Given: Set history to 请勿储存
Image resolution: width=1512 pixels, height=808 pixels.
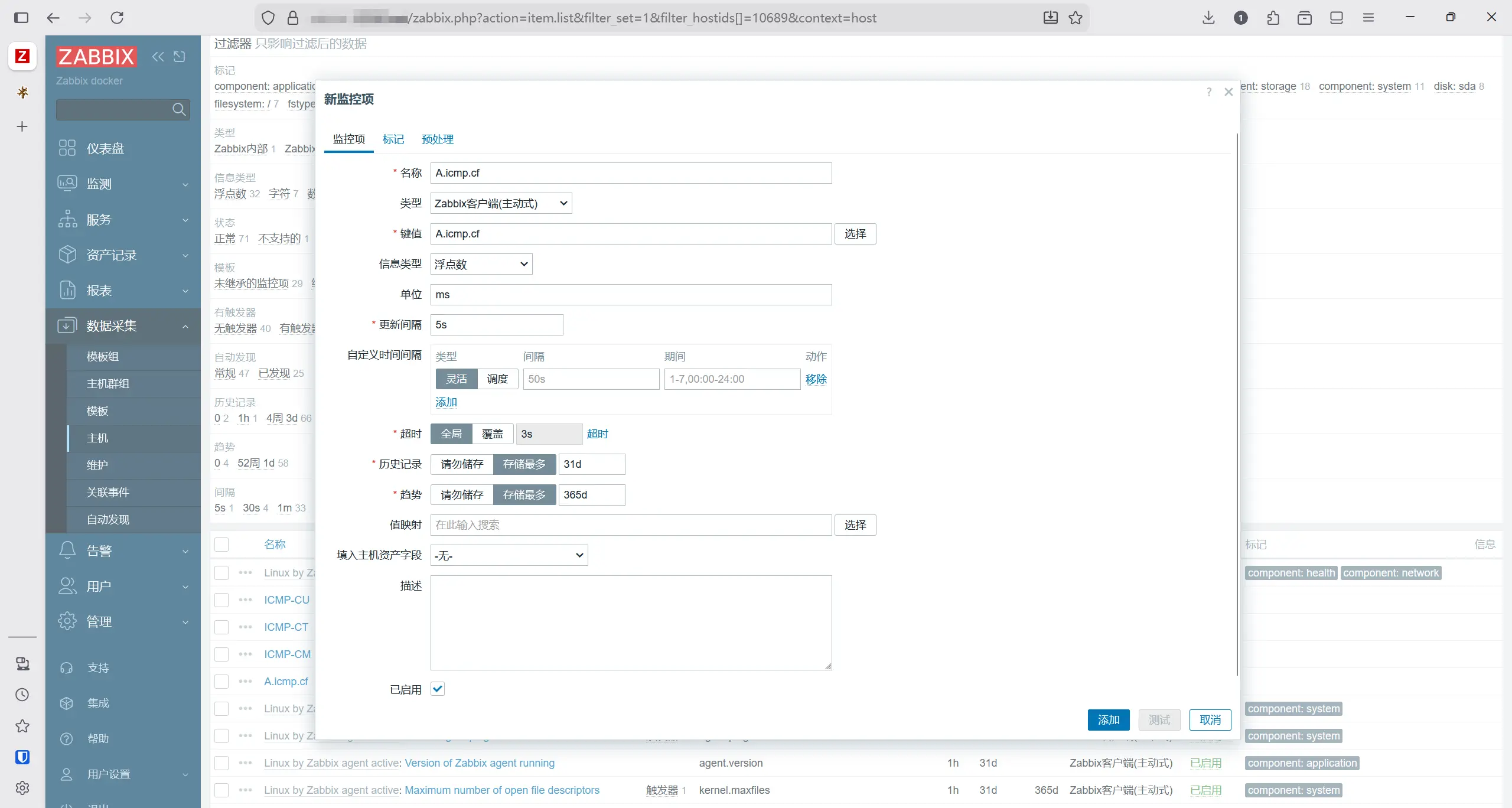Looking at the screenshot, I should point(462,464).
